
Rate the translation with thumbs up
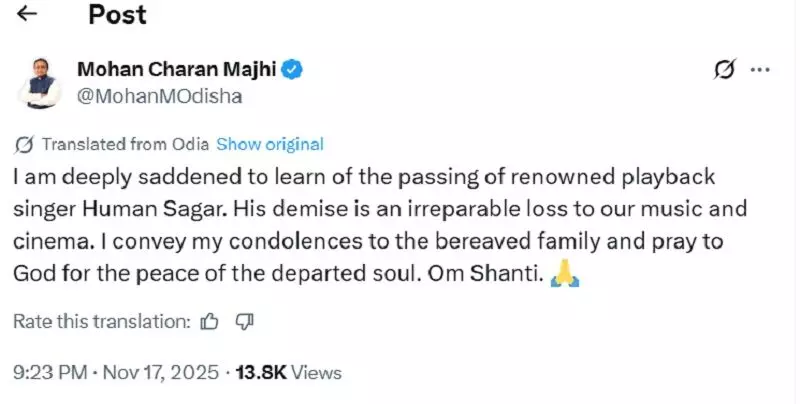pyautogui.click(x=209, y=322)
